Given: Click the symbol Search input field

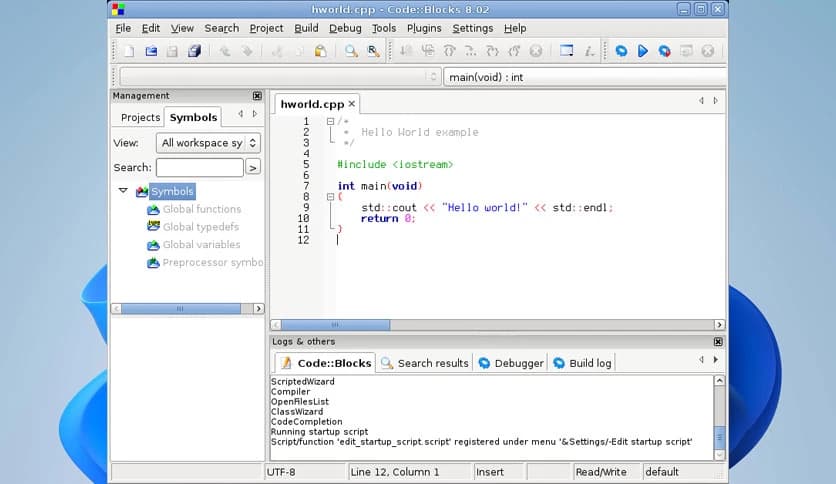Looking at the screenshot, I should [x=199, y=167].
